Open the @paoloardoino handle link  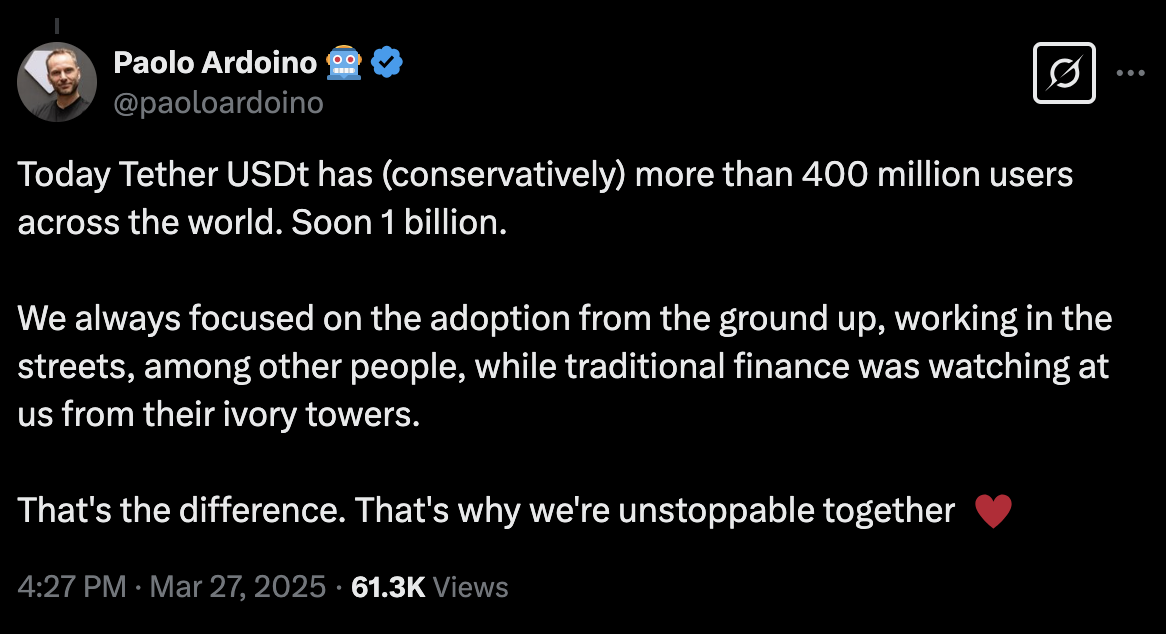(219, 103)
